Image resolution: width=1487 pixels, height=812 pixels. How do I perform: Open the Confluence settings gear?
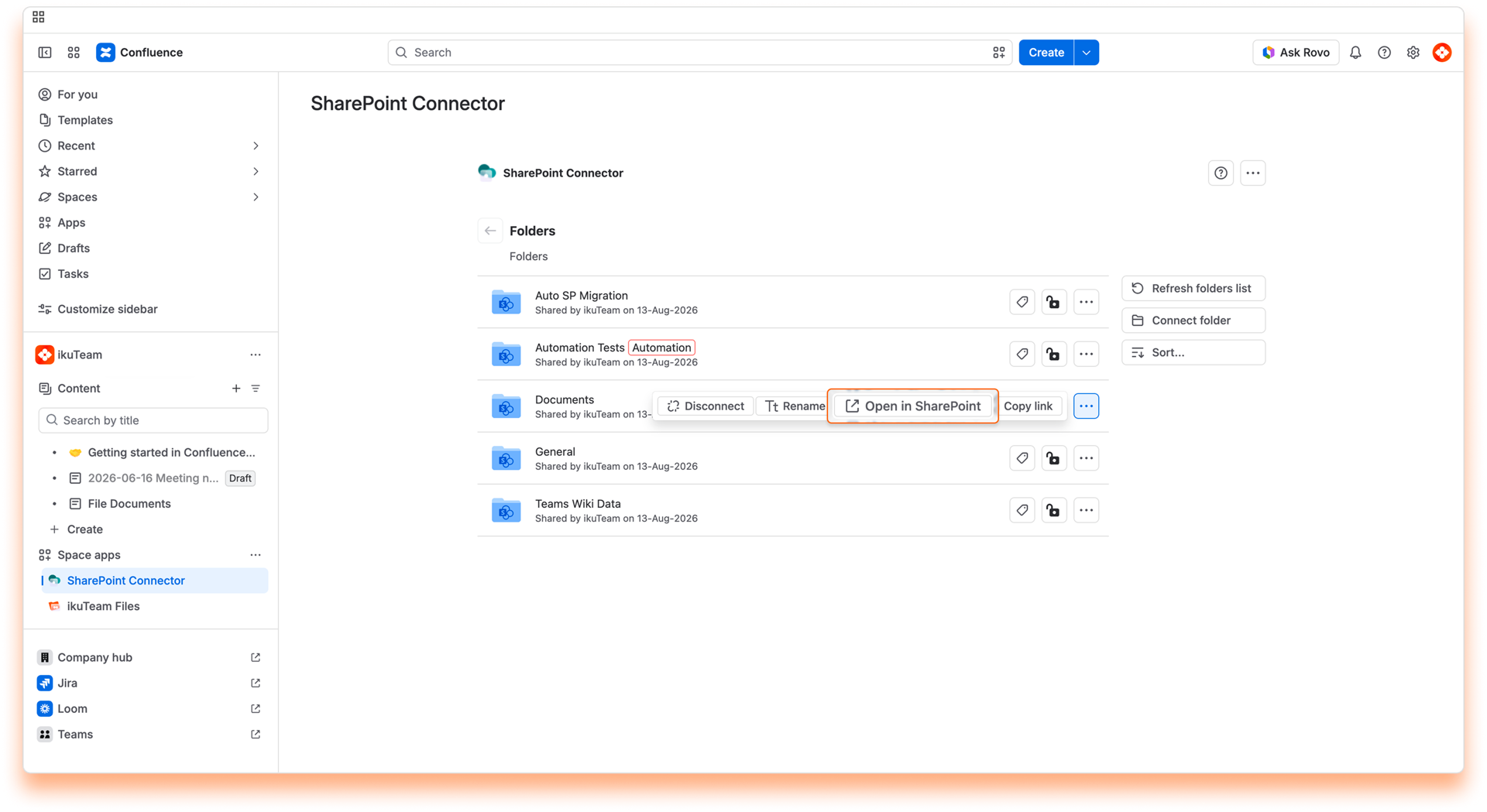(x=1413, y=53)
